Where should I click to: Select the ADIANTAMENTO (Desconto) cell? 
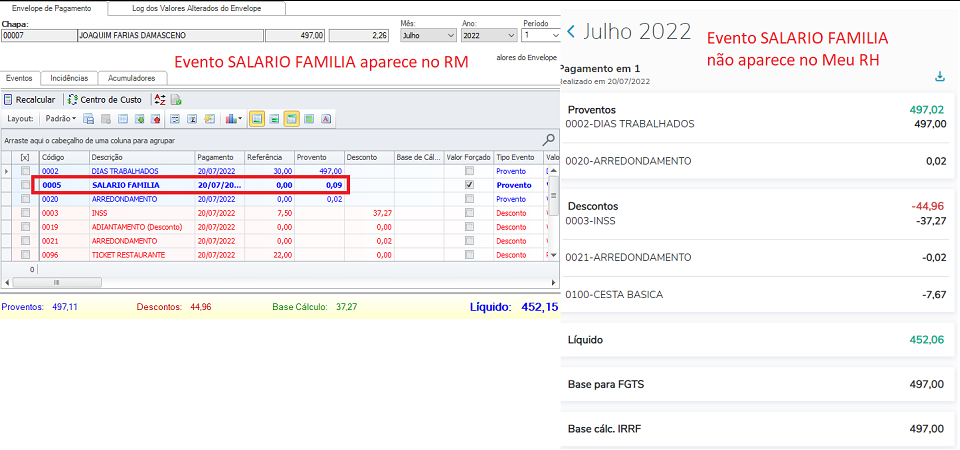tap(142, 227)
